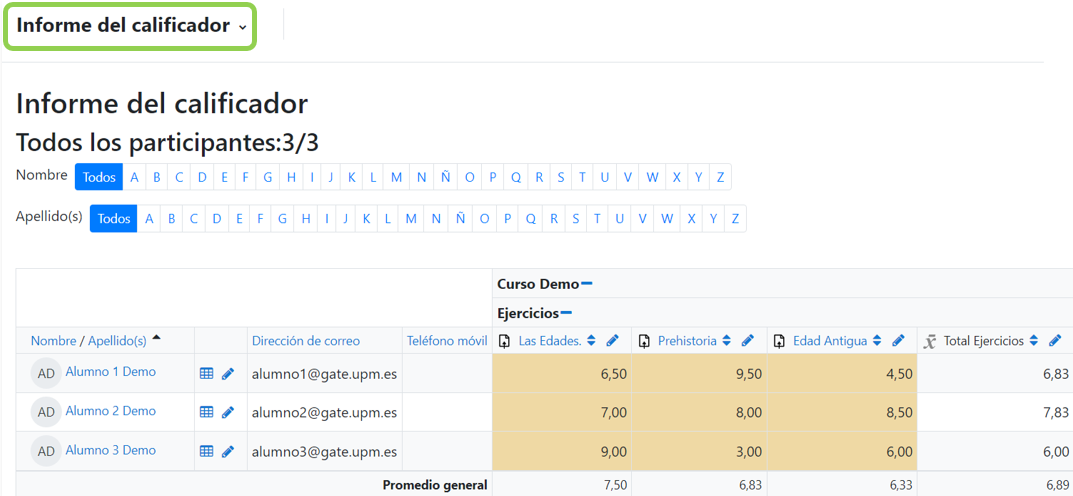Open Alumno 1 Demo profile link
Viewport: 1073px width, 496px height.
(110, 371)
